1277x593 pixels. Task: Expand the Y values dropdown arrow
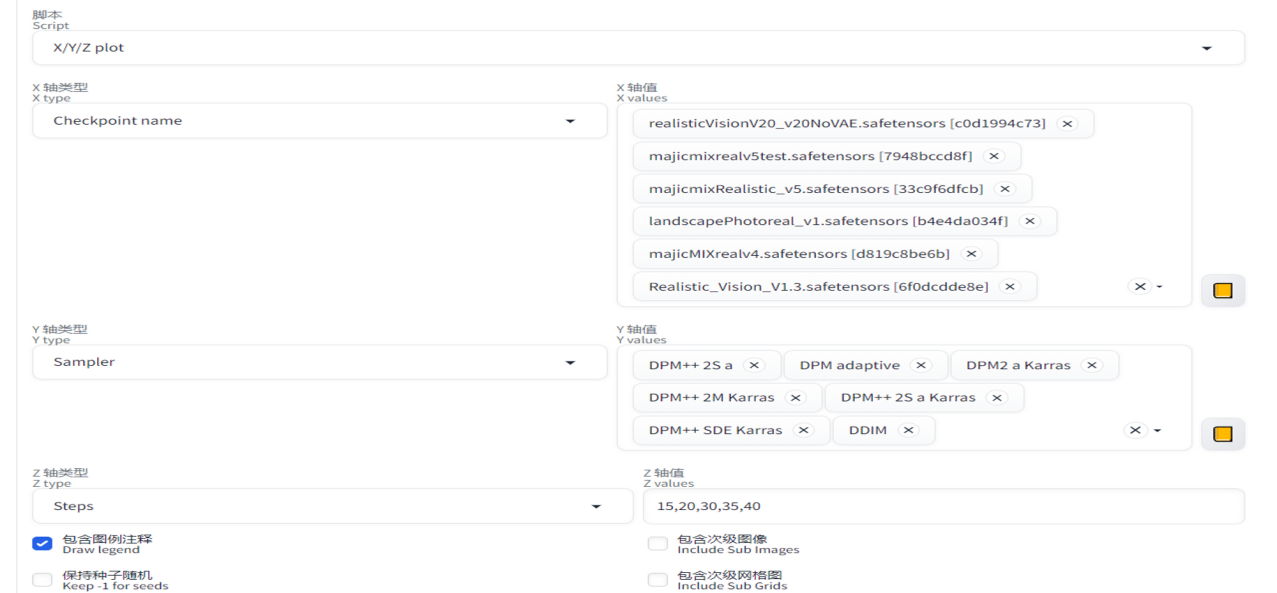pyautogui.click(x=1158, y=431)
